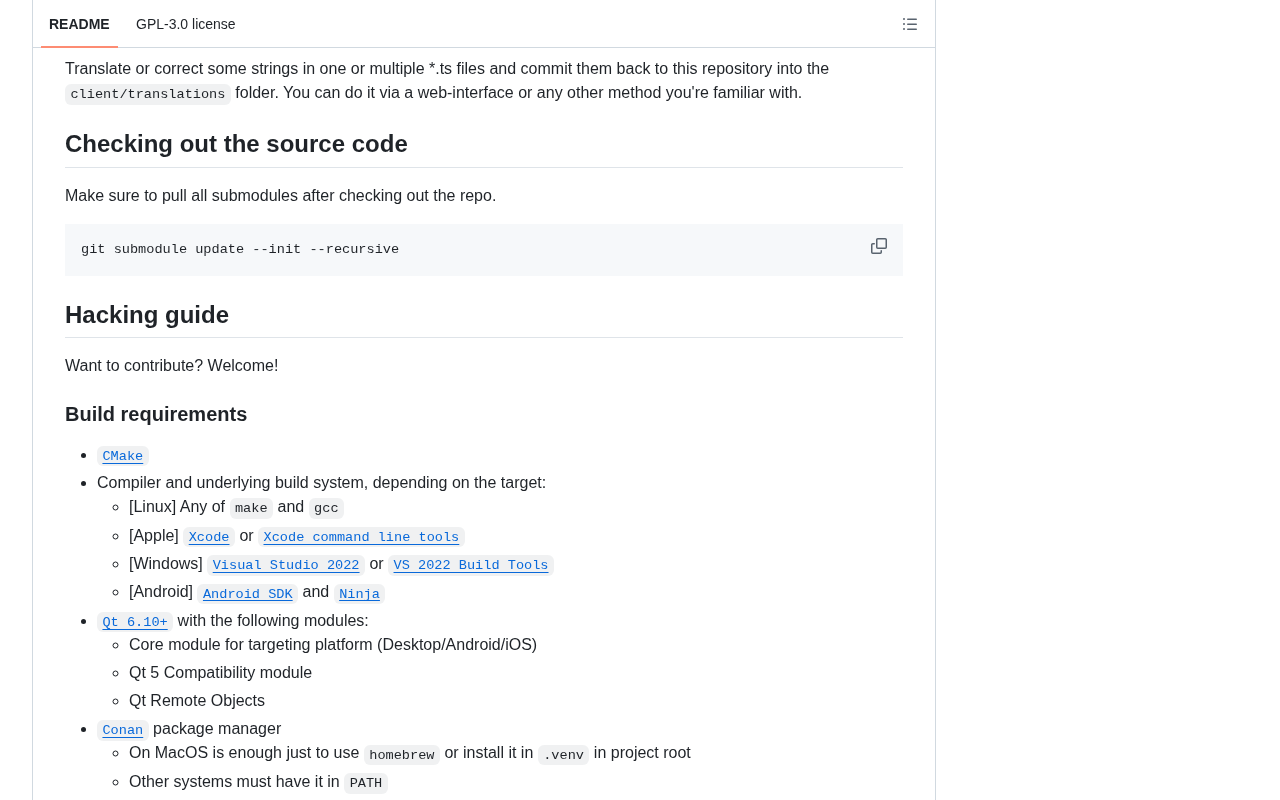This screenshot has width=1280, height=800.
Task: Switch to GPL-3.0 license tab
Action: [x=186, y=24]
